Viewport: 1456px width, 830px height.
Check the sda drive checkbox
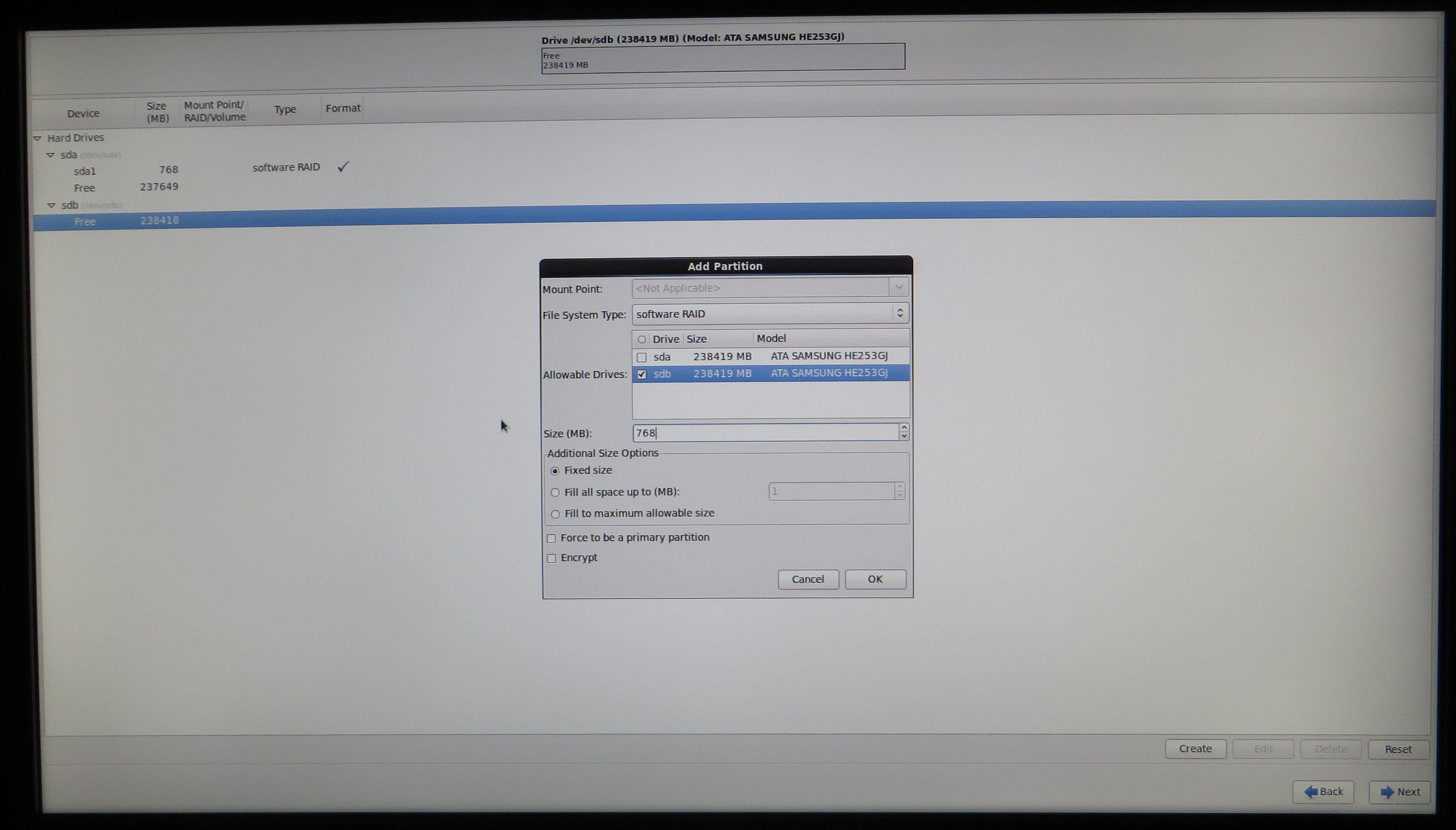[641, 357]
